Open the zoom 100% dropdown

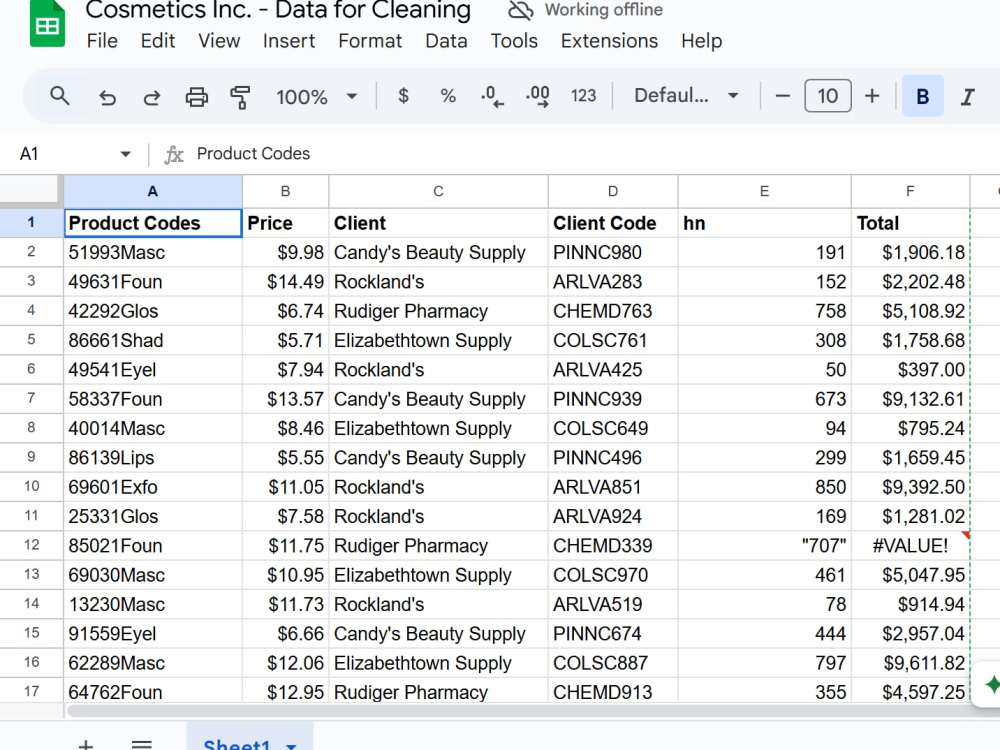coord(316,97)
